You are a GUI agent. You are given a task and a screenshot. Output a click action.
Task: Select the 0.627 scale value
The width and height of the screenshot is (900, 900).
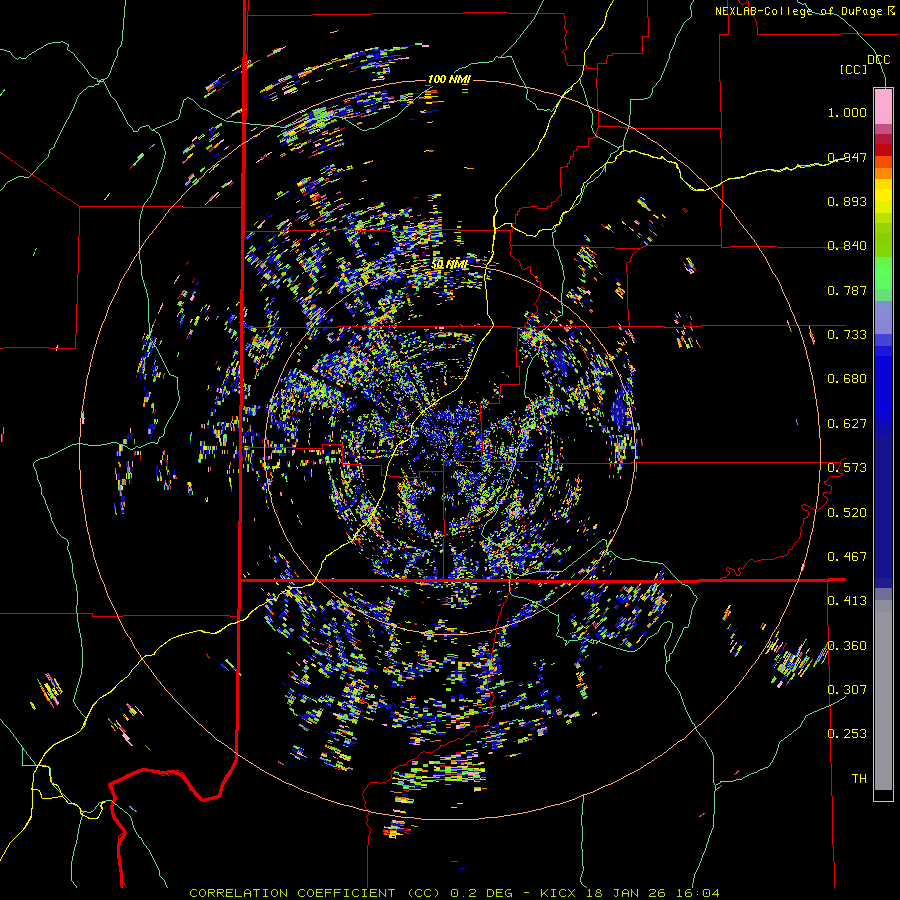click(847, 424)
